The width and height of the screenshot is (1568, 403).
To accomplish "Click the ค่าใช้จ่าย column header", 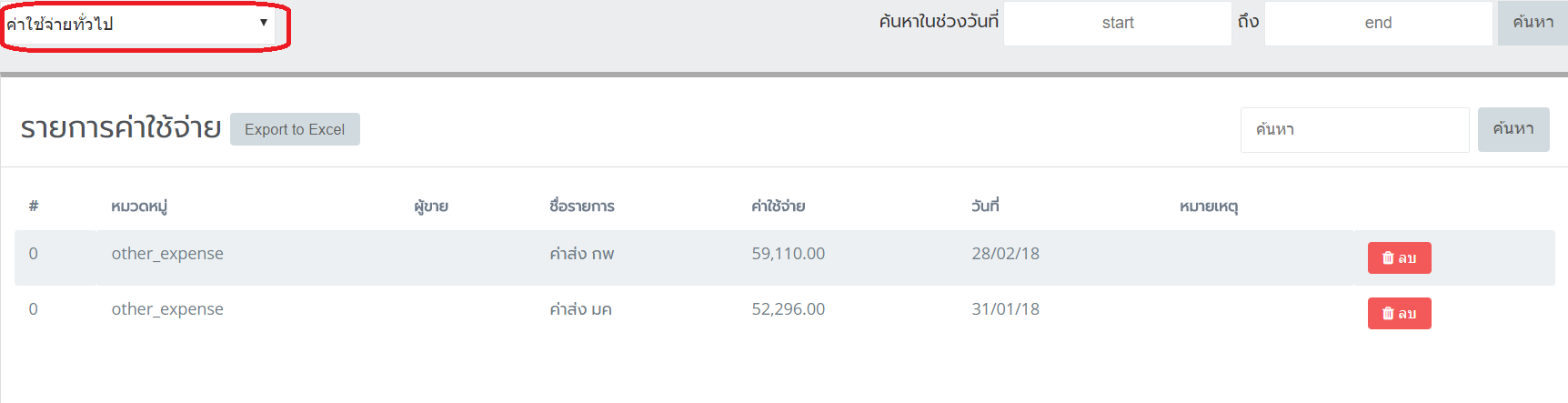I will pyautogui.click(x=779, y=207).
